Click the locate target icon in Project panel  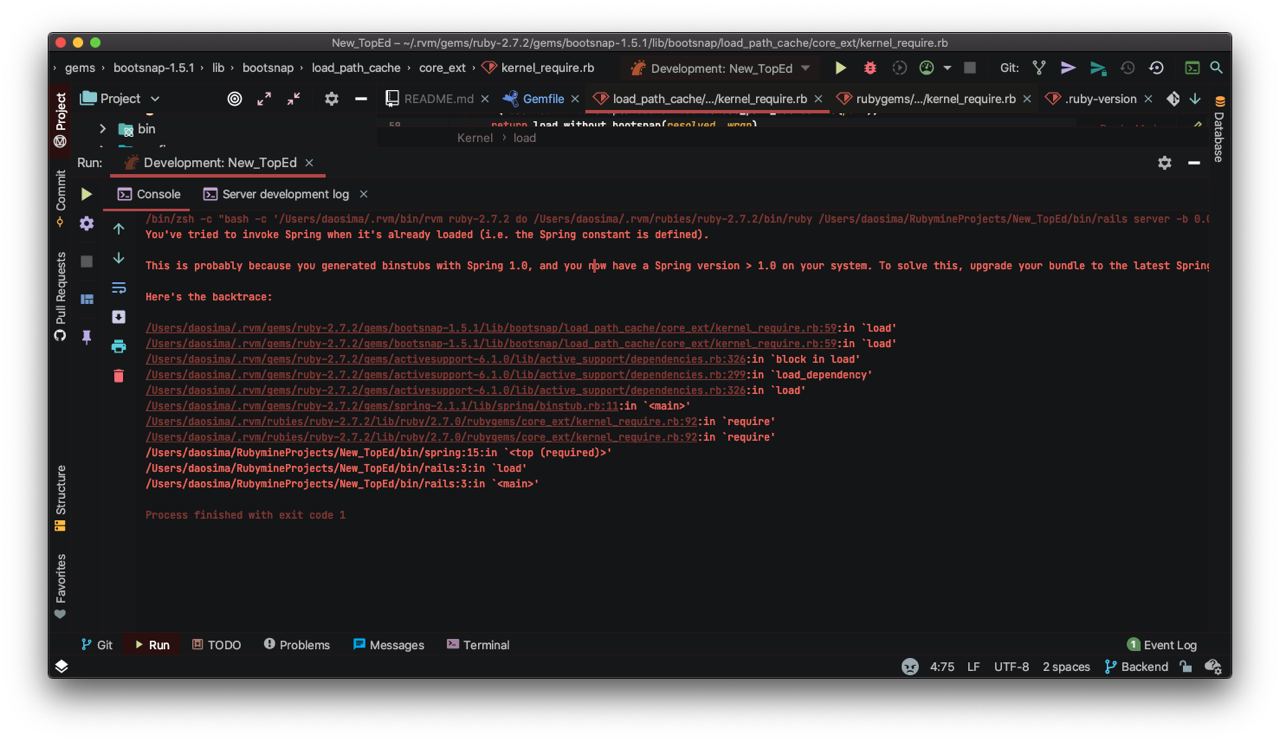[234, 99]
